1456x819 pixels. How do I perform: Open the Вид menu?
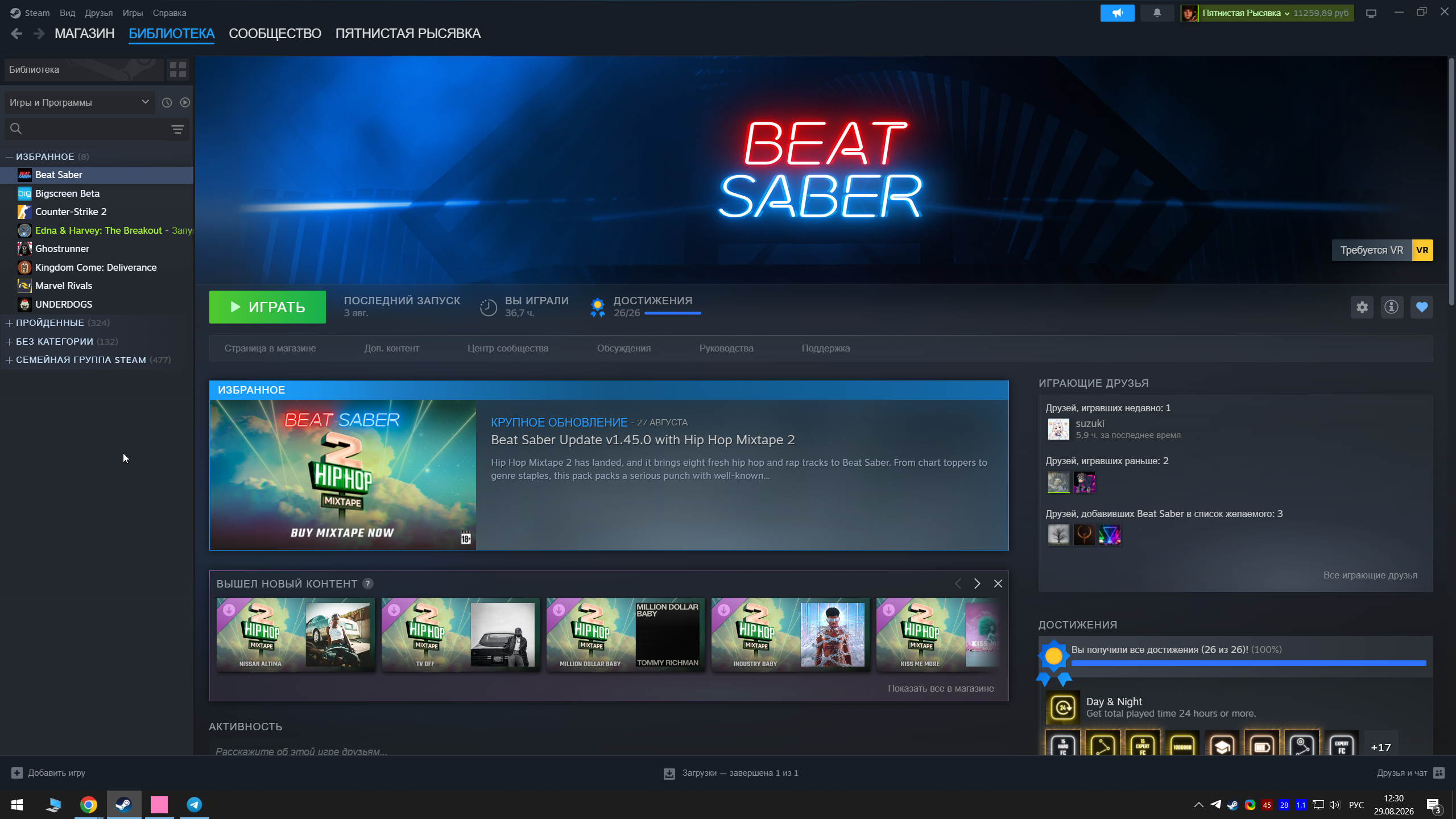67,13
